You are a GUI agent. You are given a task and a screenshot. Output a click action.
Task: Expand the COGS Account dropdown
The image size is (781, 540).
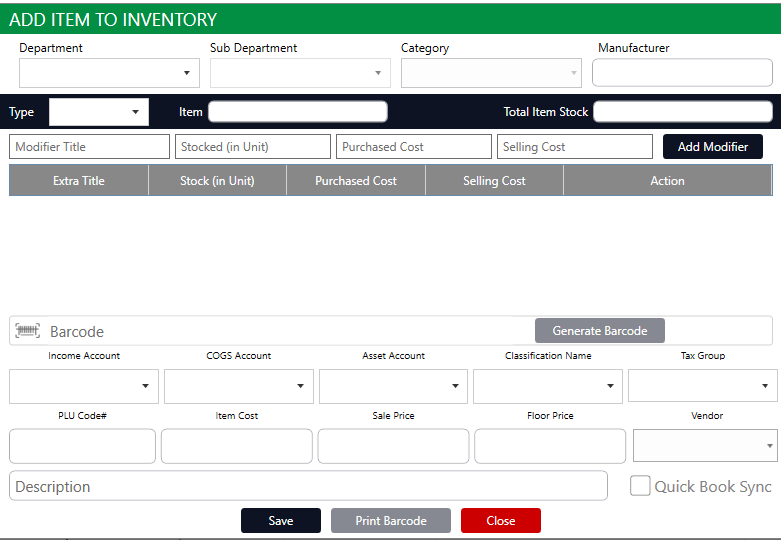tap(239, 386)
